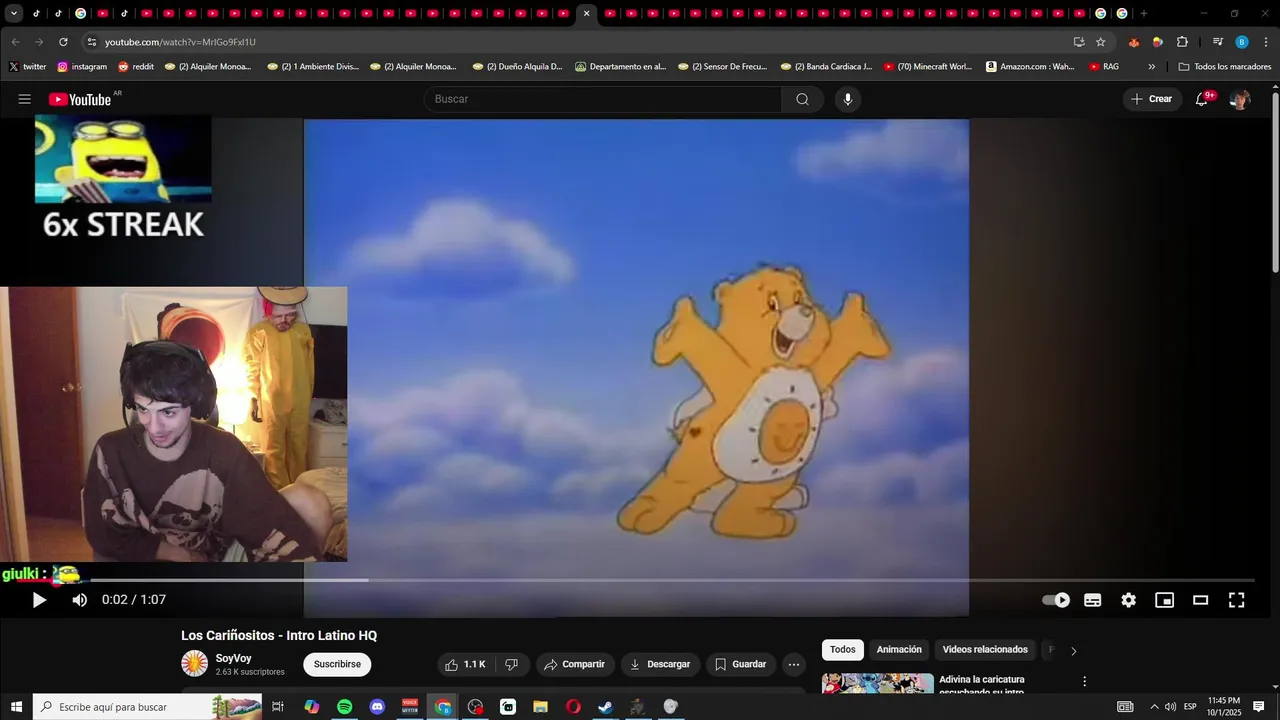Open Chrome extensions puzzle menu

(1182, 42)
